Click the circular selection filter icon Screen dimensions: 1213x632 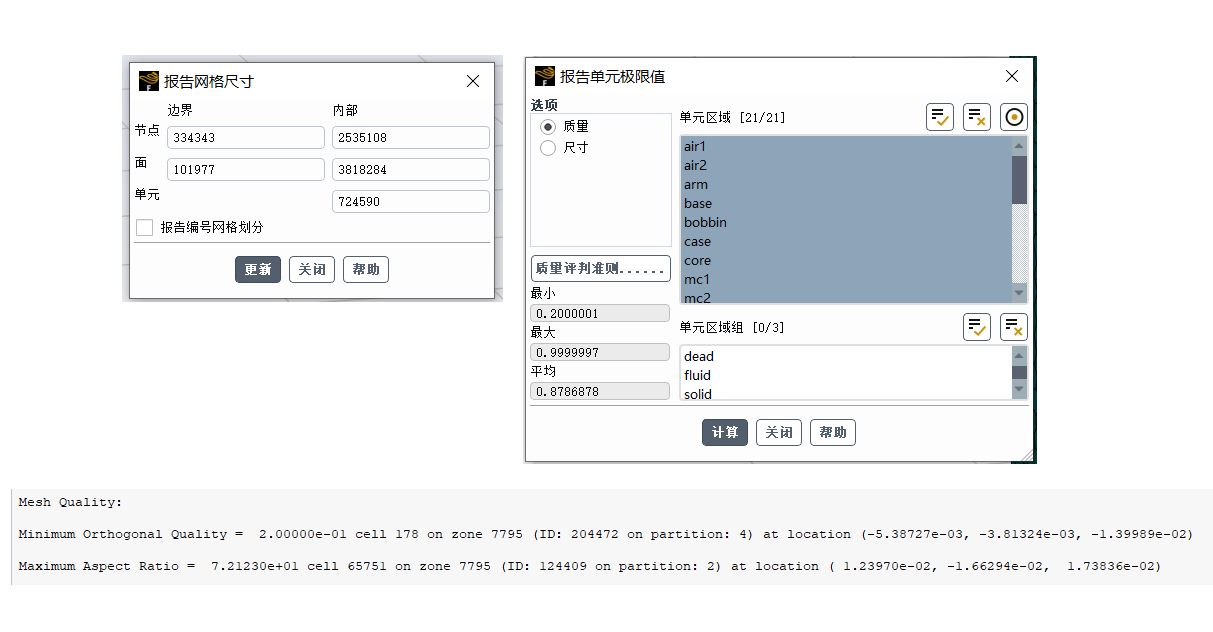click(x=1013, y=117)
